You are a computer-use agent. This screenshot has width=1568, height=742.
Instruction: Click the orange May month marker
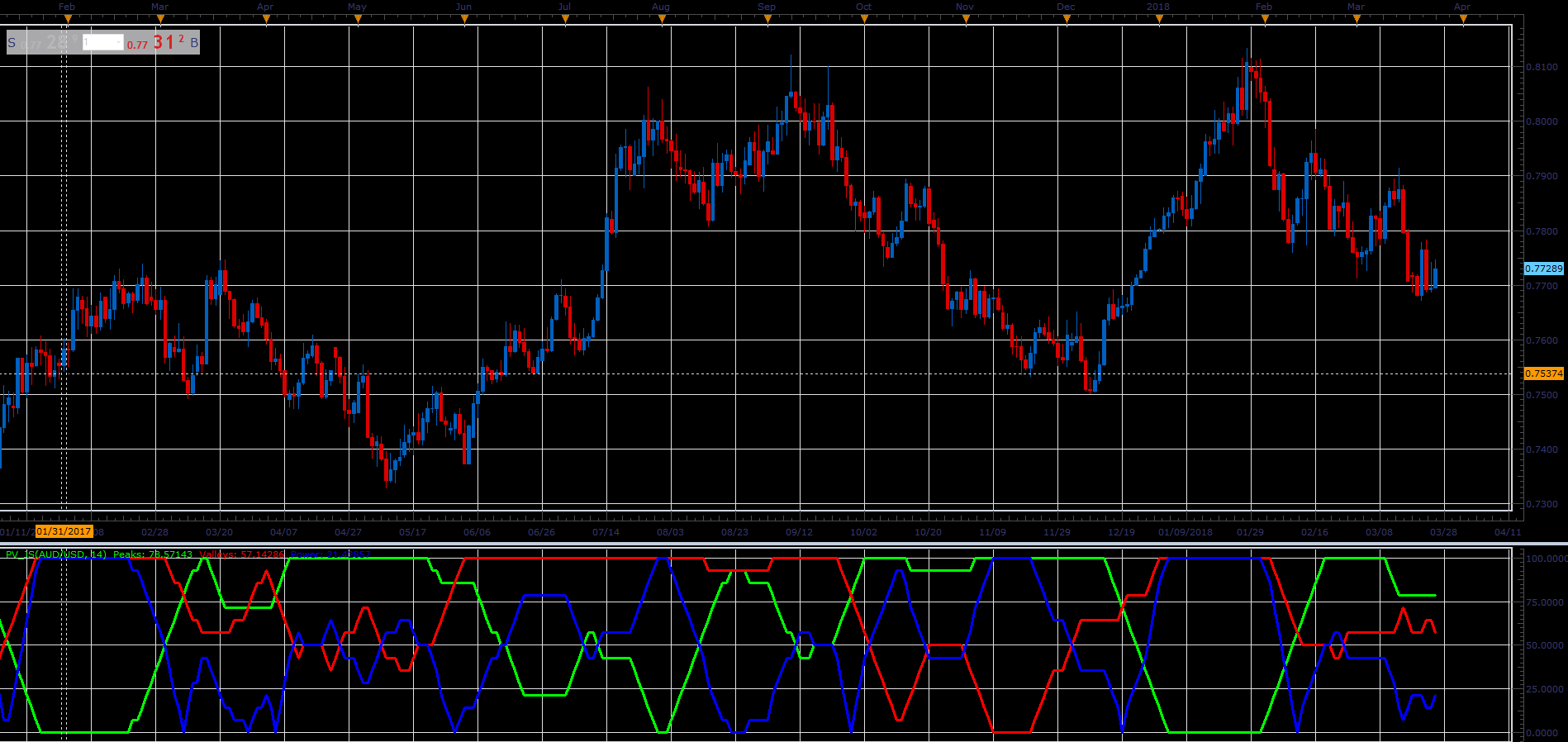pyautogui.click(x=358, y=19)
